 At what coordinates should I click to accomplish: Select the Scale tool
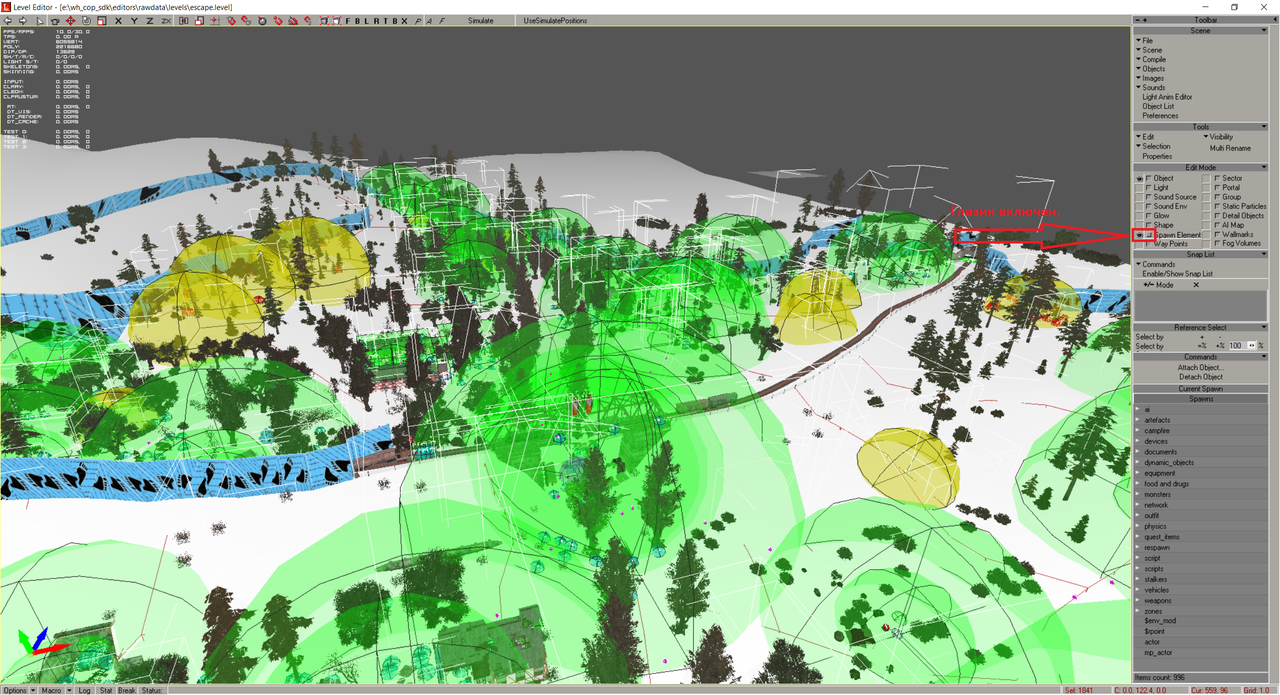(102, 20)
